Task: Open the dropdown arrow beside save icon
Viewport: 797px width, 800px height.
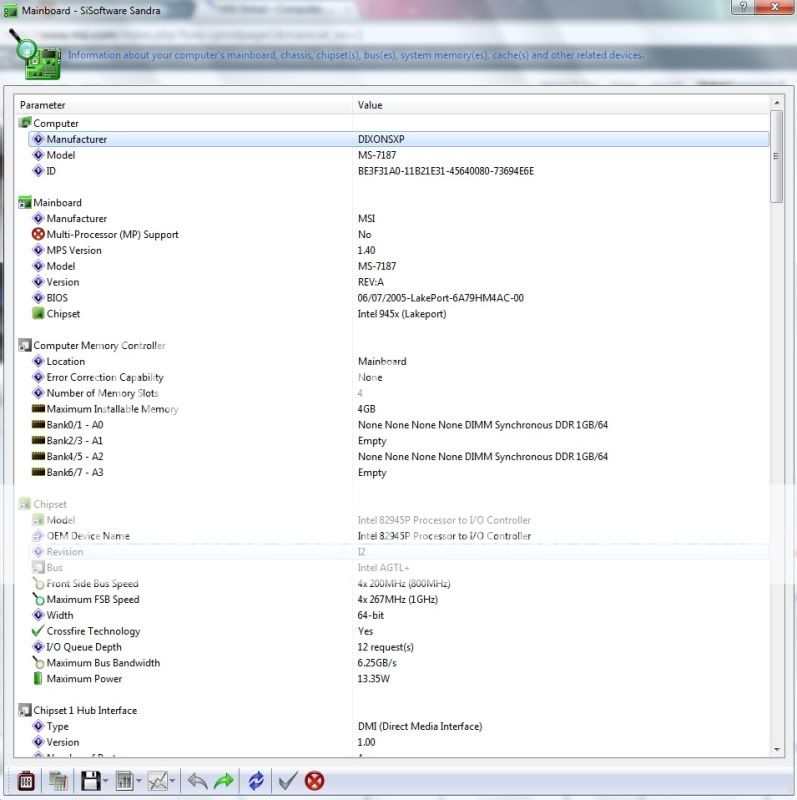Action: click(x=105, y=782)
